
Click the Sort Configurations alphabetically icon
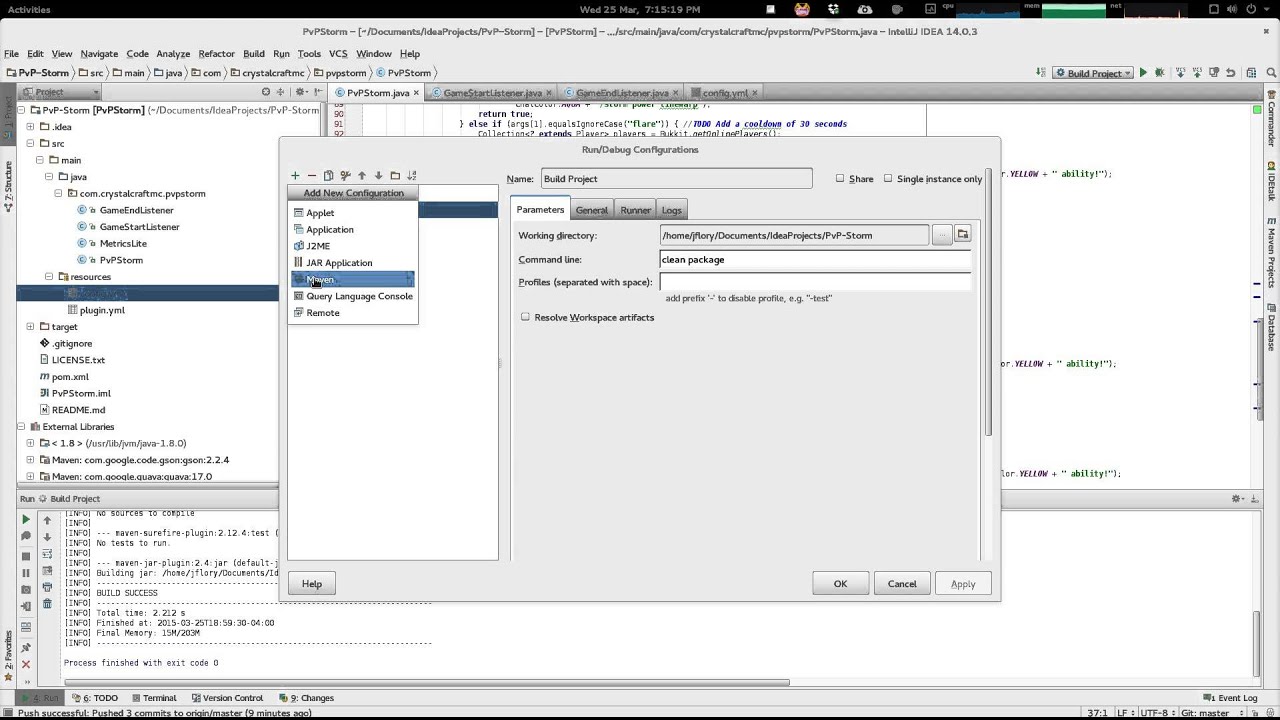tap(411, 176)
